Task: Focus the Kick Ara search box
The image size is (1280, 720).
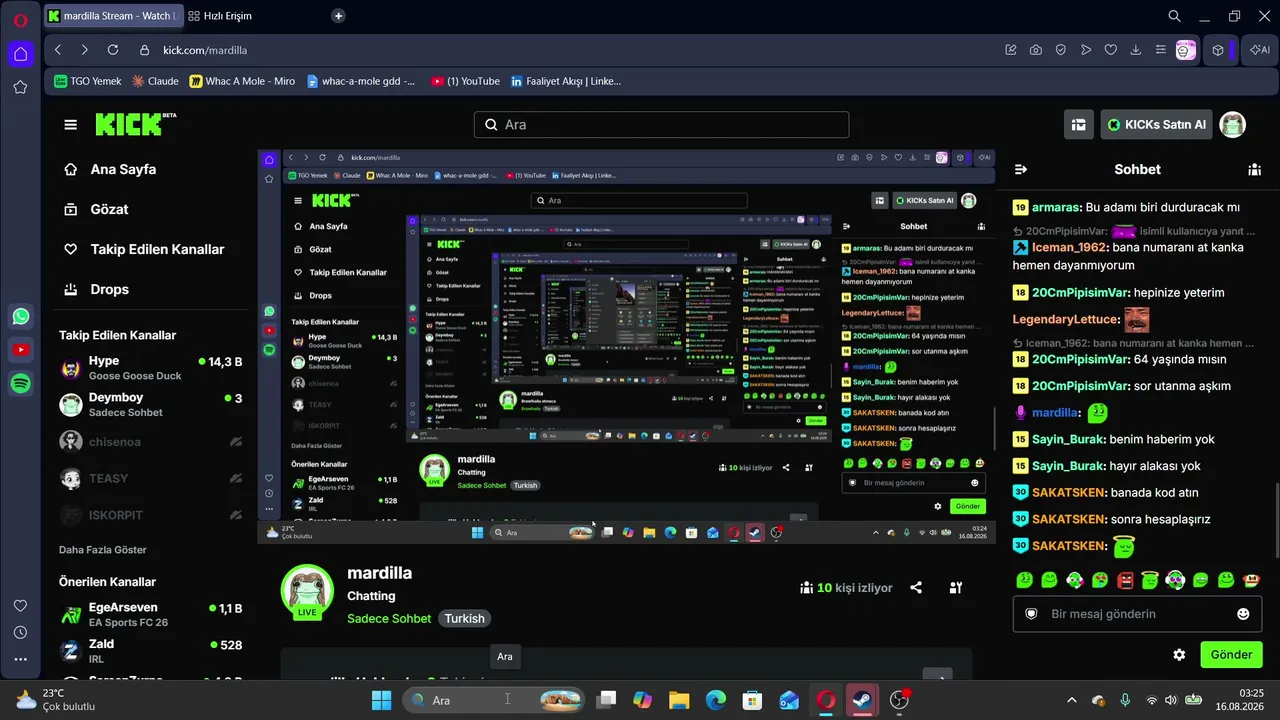Action: (661, 124)
